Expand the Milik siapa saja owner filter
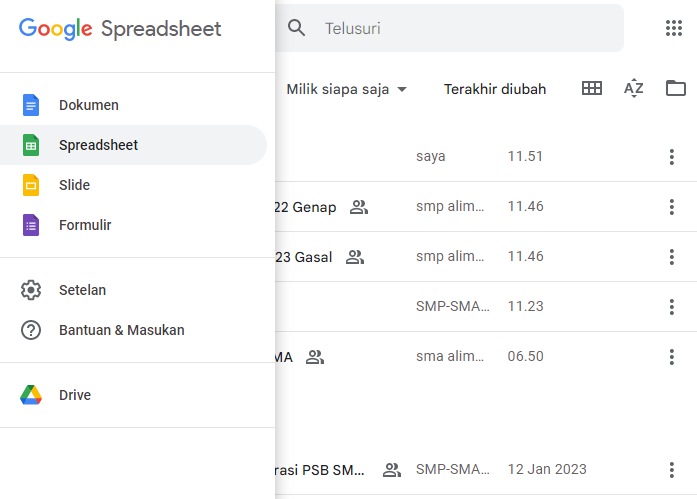Screen dimensions: 697x499 pyautogui.click(x=347, y=89)
